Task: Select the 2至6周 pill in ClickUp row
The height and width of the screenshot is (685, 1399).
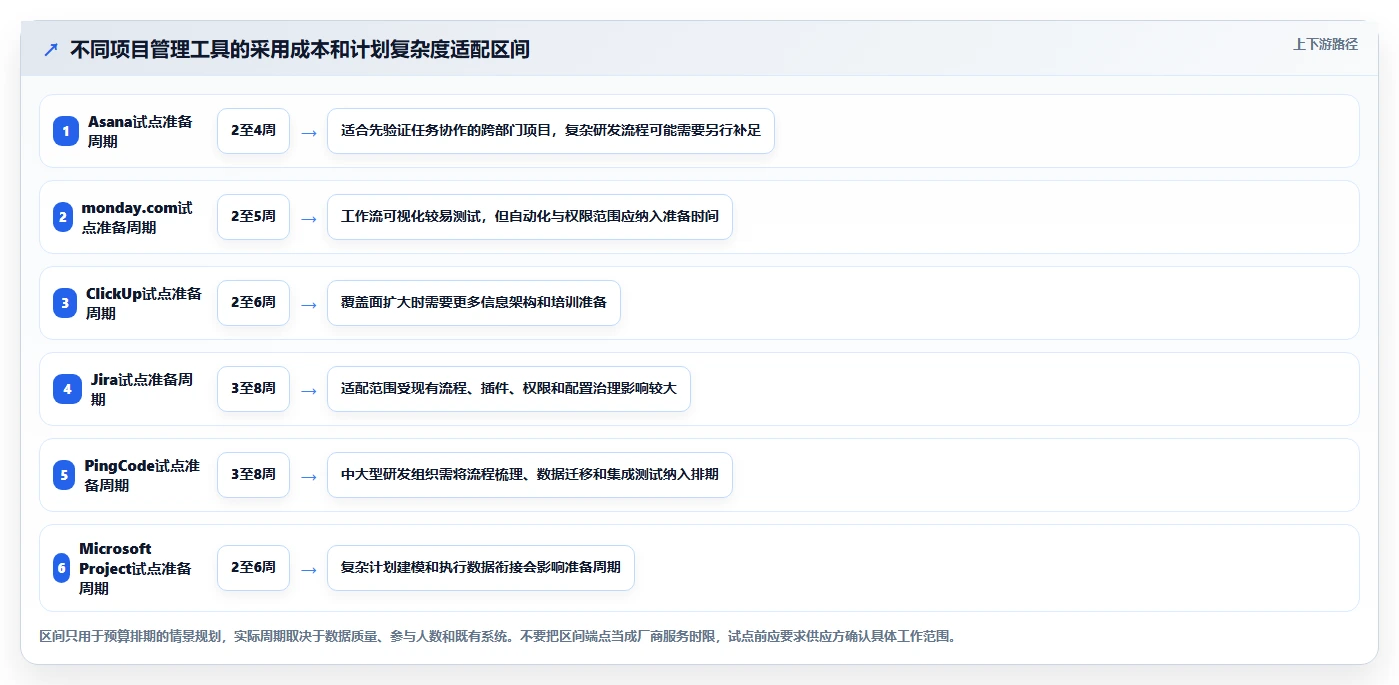Action: [253, 303]
